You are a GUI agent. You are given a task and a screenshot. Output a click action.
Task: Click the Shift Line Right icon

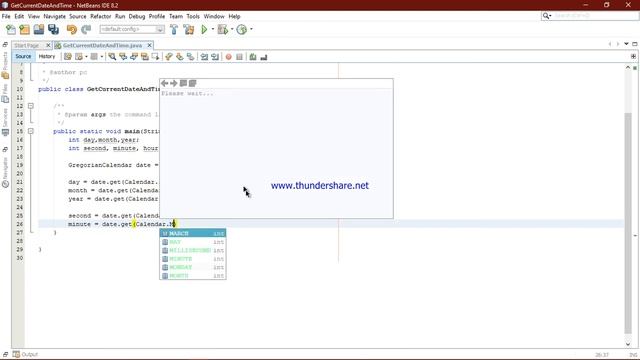215,57
